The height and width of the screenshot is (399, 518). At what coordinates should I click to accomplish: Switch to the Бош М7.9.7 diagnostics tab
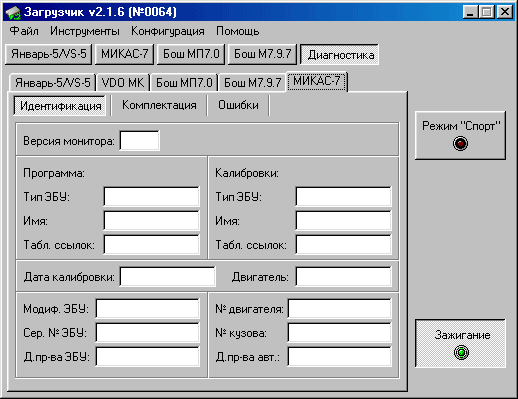point(252,82)
